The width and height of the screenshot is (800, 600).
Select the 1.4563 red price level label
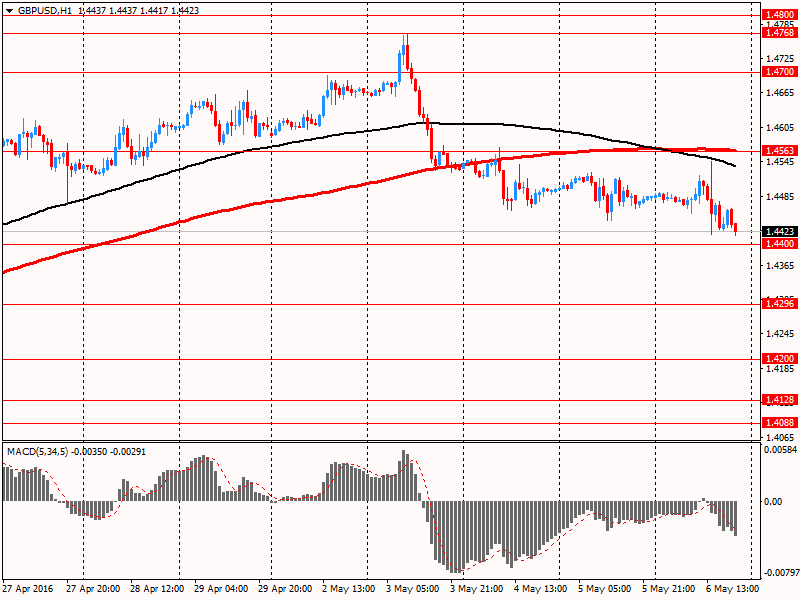[x=780, y=151]
